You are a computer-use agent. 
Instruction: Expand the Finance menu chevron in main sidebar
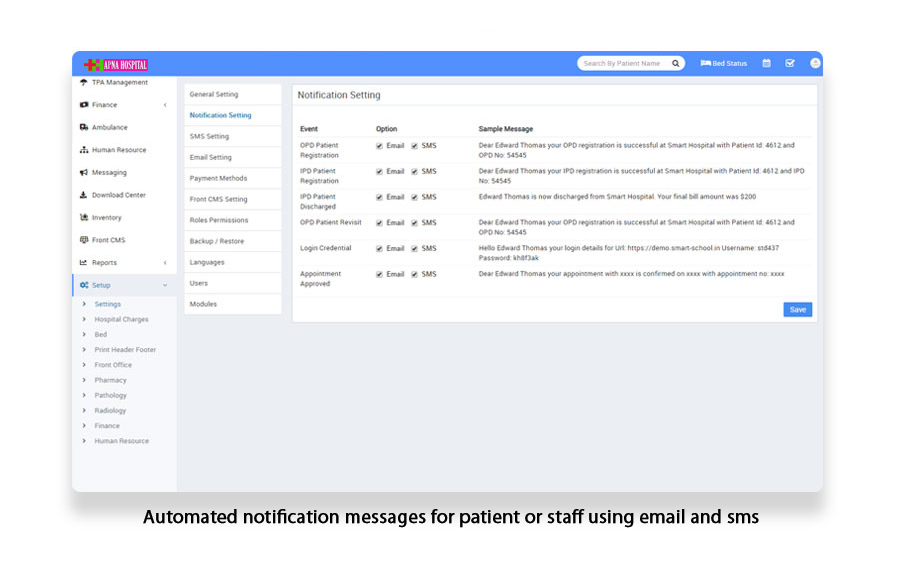tap(165, 105)
